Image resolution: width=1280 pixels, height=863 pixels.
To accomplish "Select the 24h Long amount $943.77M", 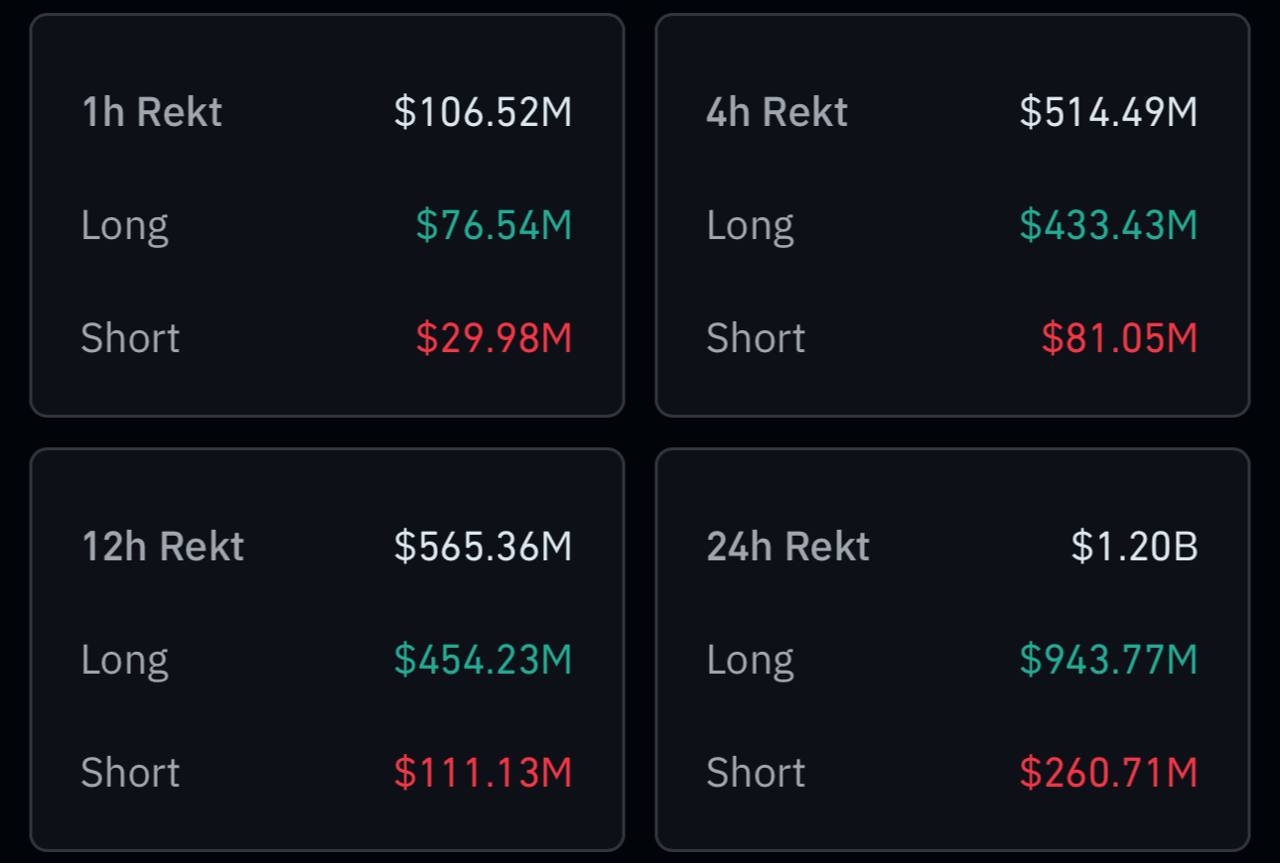I will pyautogui.click(x=1108, y=660).
